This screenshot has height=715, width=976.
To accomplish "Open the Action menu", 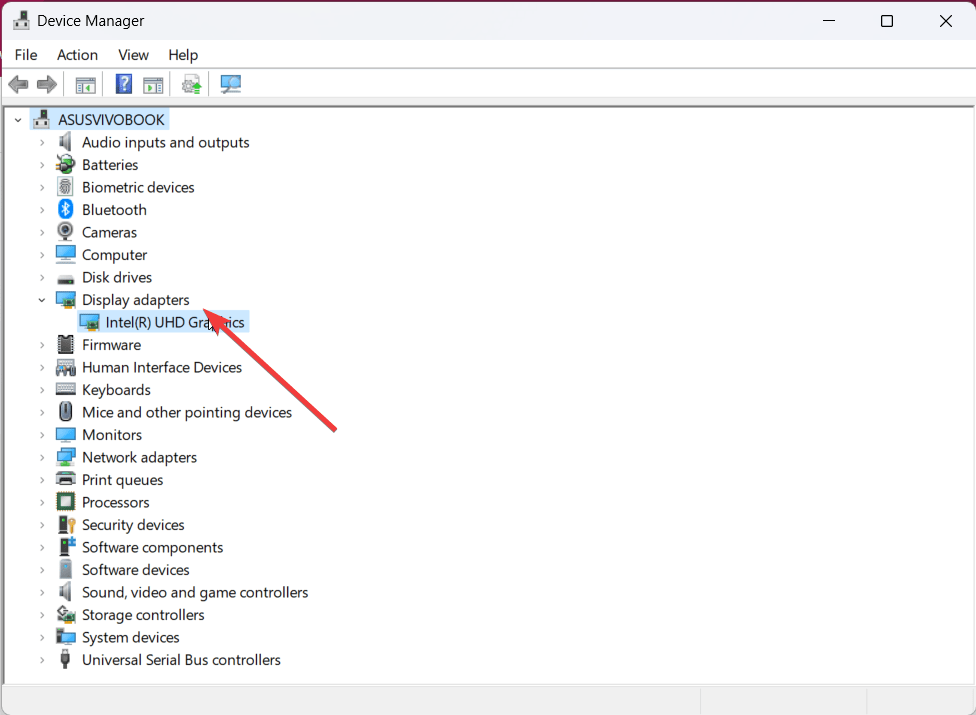I will 77,55.
